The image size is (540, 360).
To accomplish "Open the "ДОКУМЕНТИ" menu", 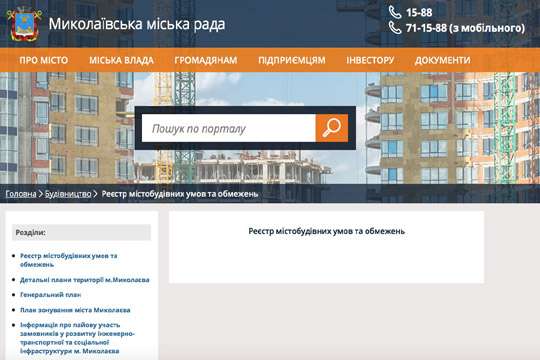I will 443,60.
